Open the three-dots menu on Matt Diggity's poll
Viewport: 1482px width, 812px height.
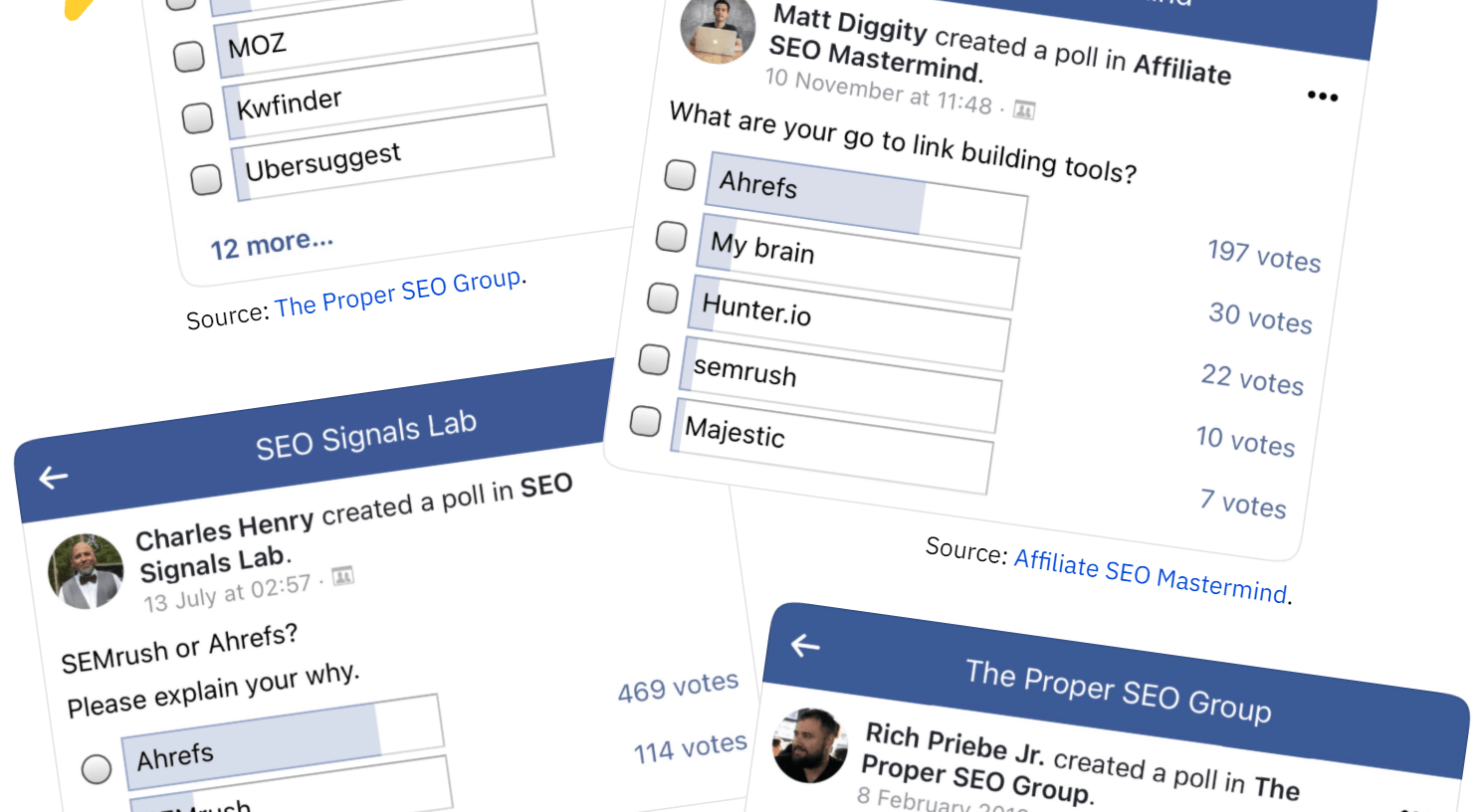(1322, 96)
